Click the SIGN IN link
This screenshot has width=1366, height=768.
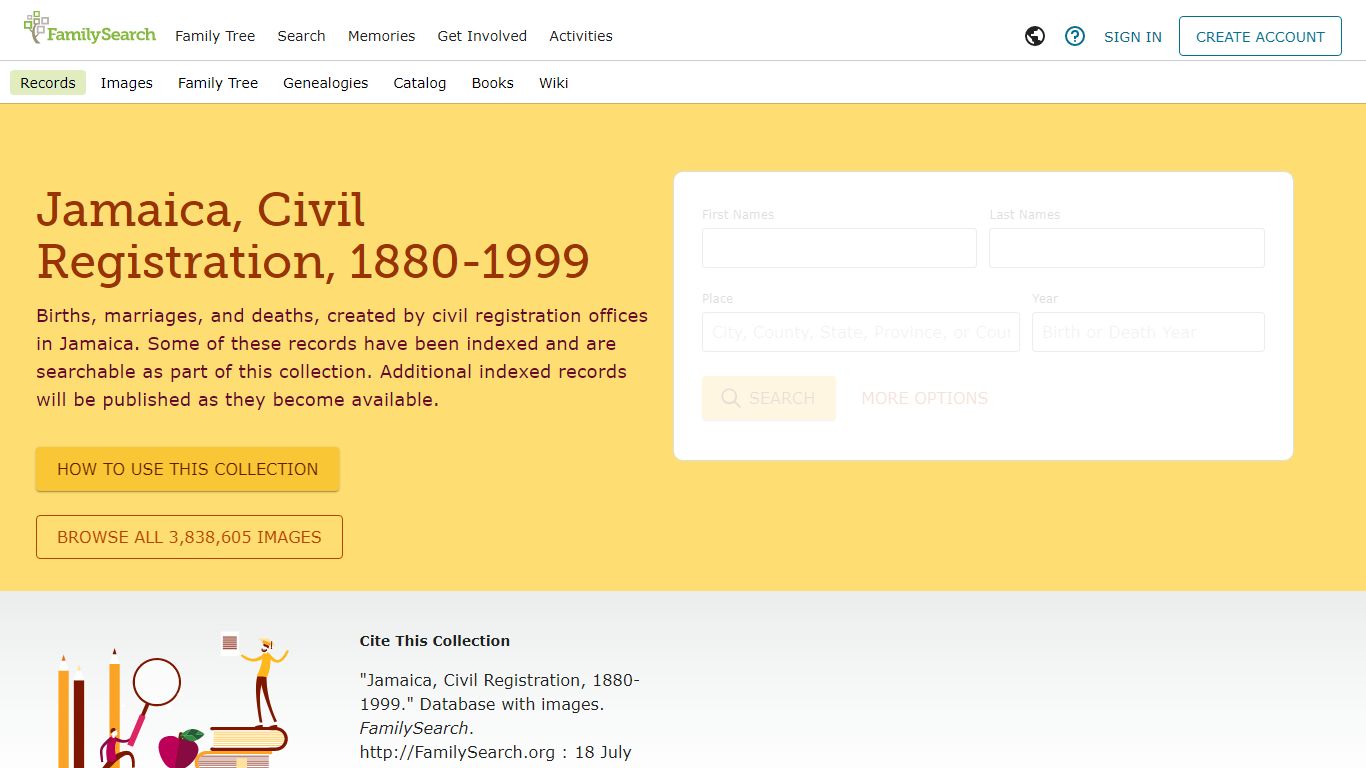coord(1133,37)
